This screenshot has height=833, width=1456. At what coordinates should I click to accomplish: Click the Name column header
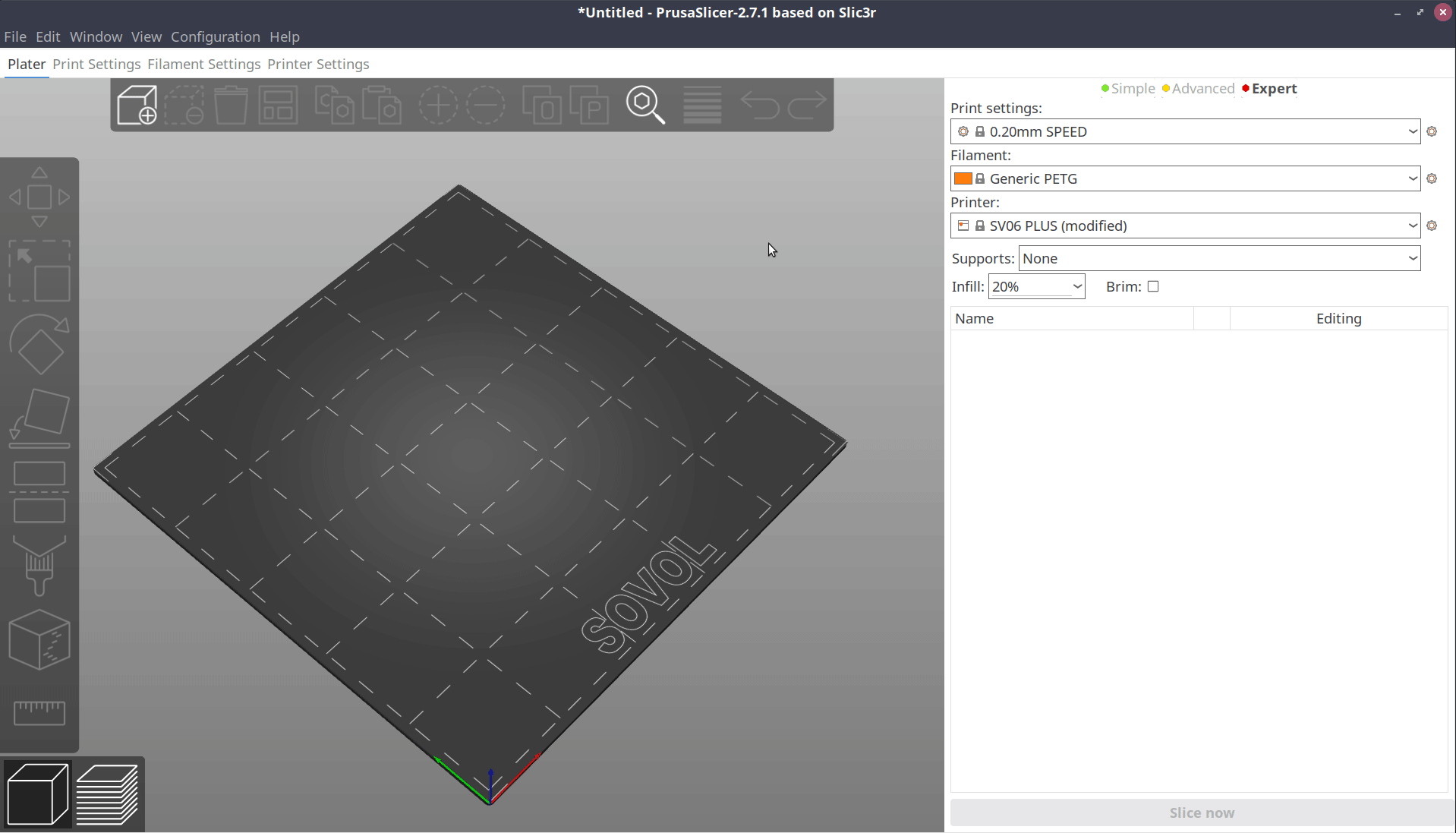point(1072,318)
